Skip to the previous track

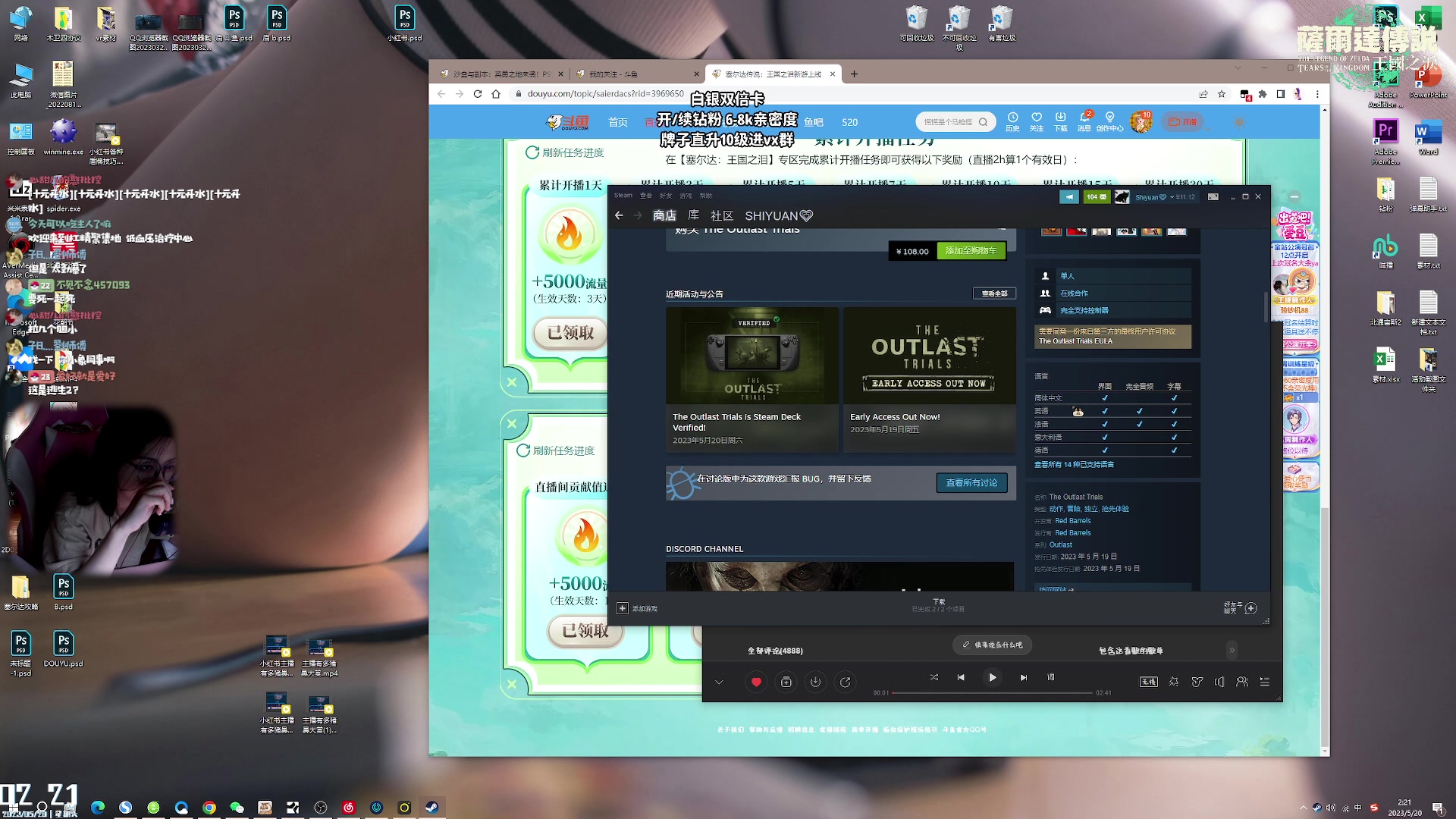[961, 677]
